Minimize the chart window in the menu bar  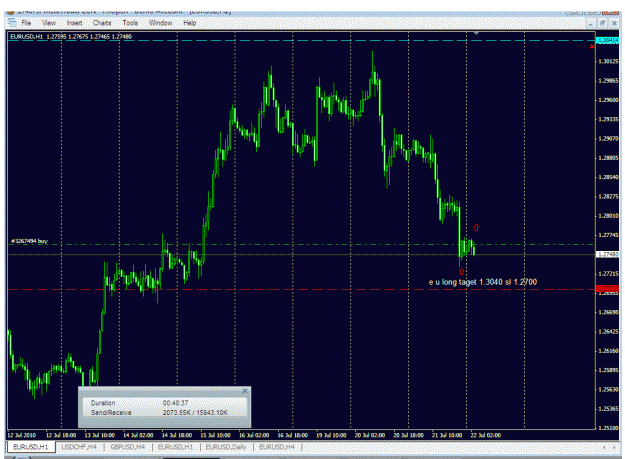[592, 23]
